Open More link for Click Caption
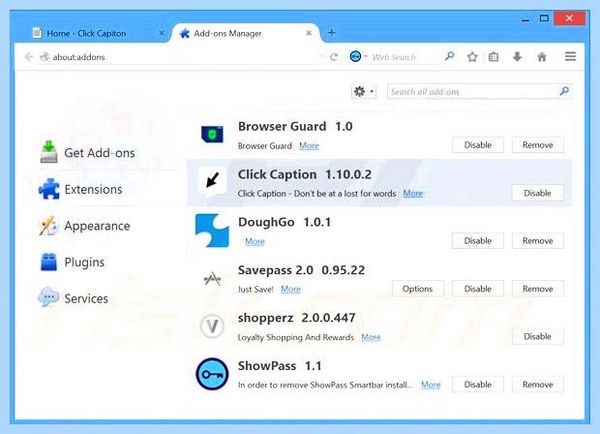 point(413,193)
